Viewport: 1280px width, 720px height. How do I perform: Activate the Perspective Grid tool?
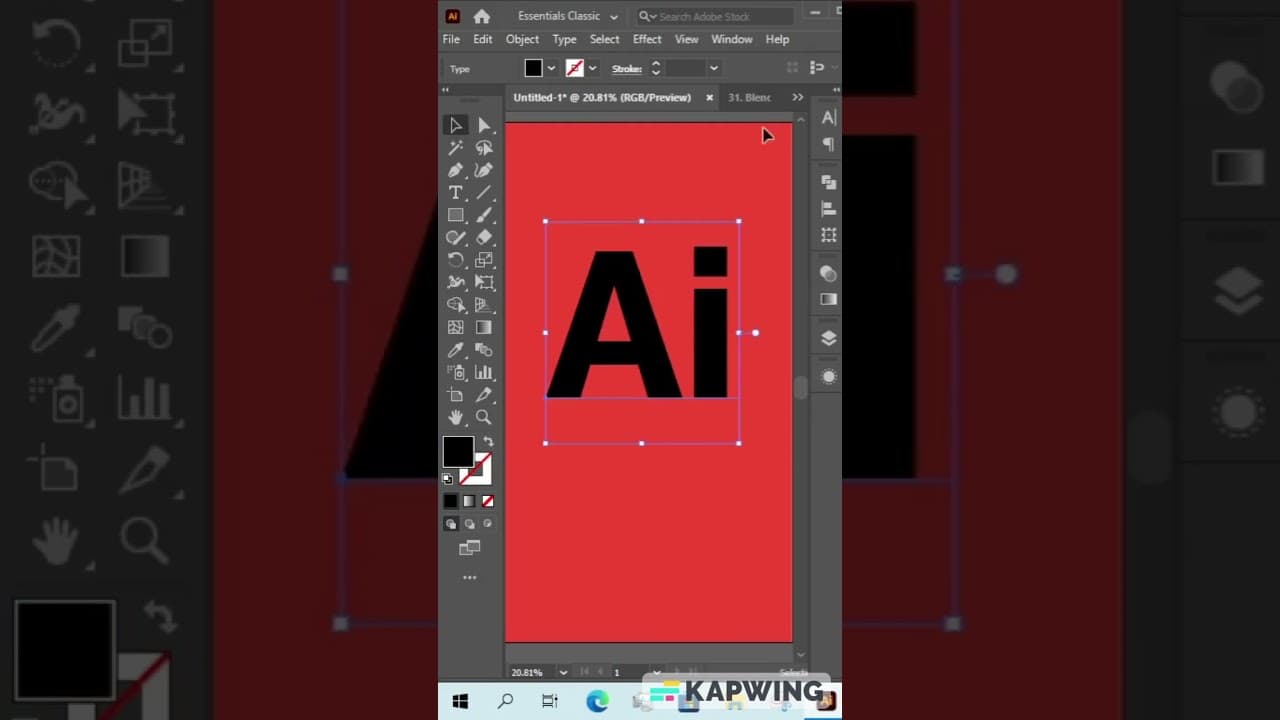tap(484, 305)
